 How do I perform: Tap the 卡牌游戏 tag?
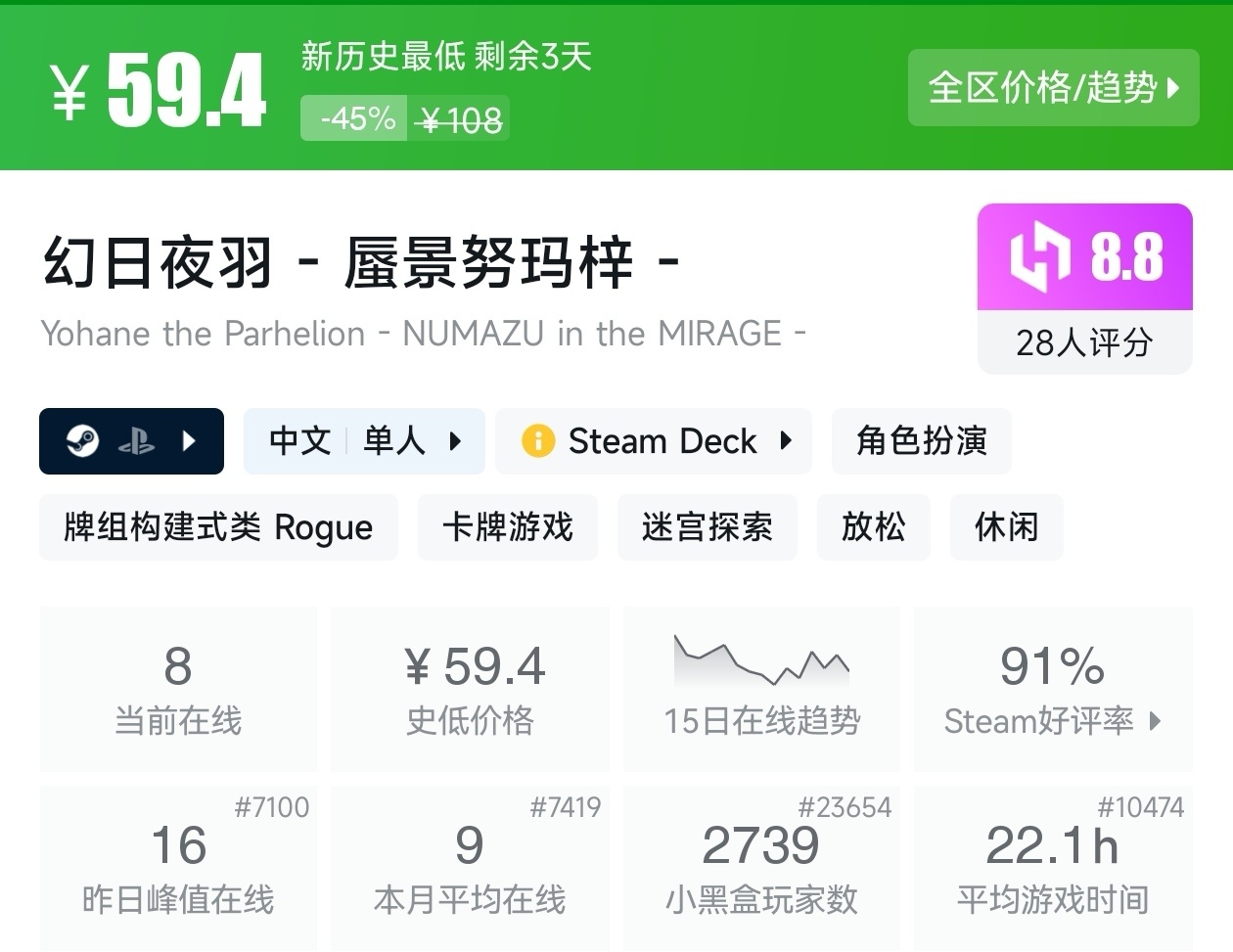pos(507,527)
